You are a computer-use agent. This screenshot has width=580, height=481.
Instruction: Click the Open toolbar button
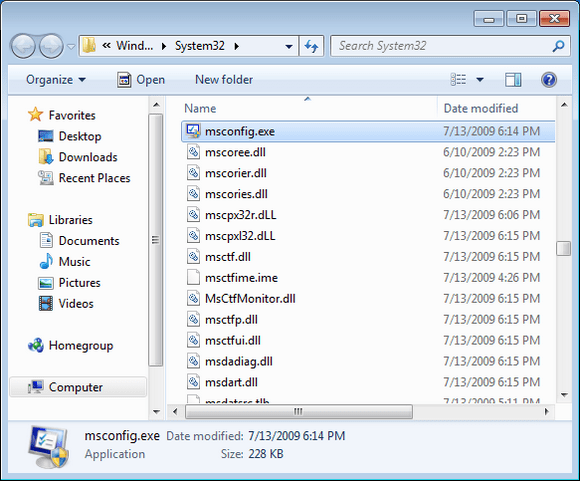point(141,80)
